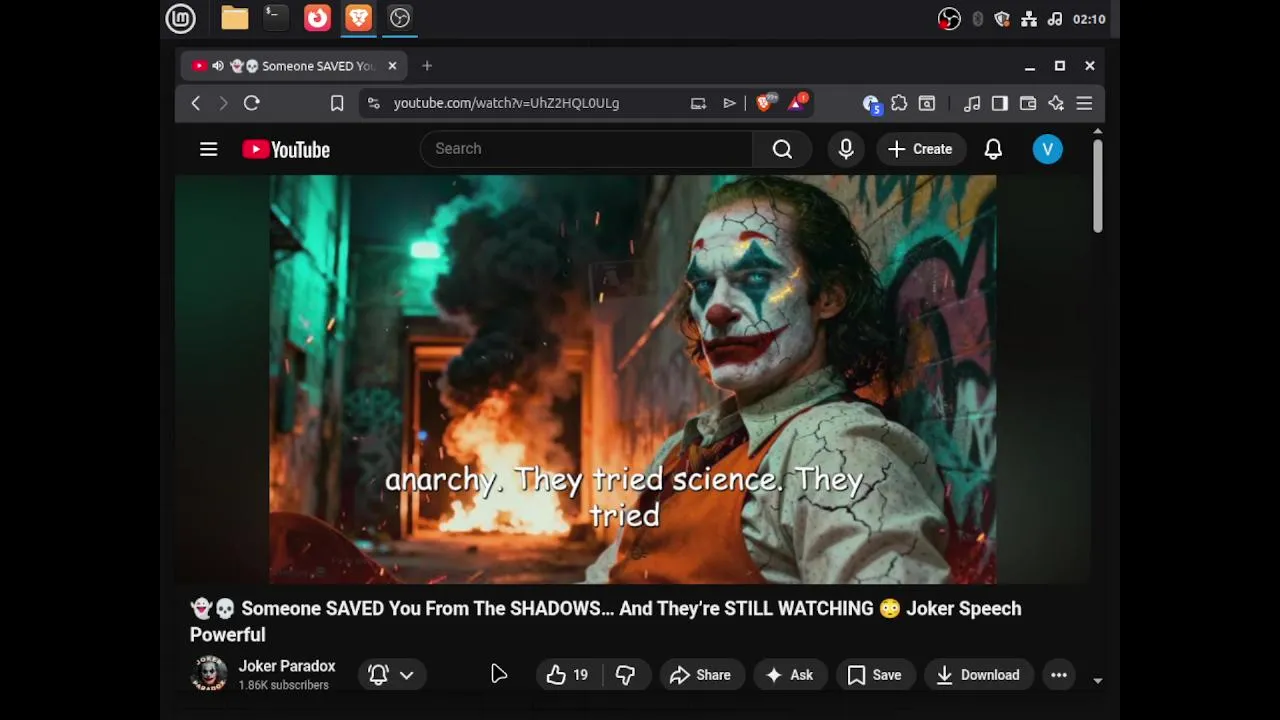Screen dimensions: 1280x720
Task: Reload the YouTube page
Action: (252, 103)
